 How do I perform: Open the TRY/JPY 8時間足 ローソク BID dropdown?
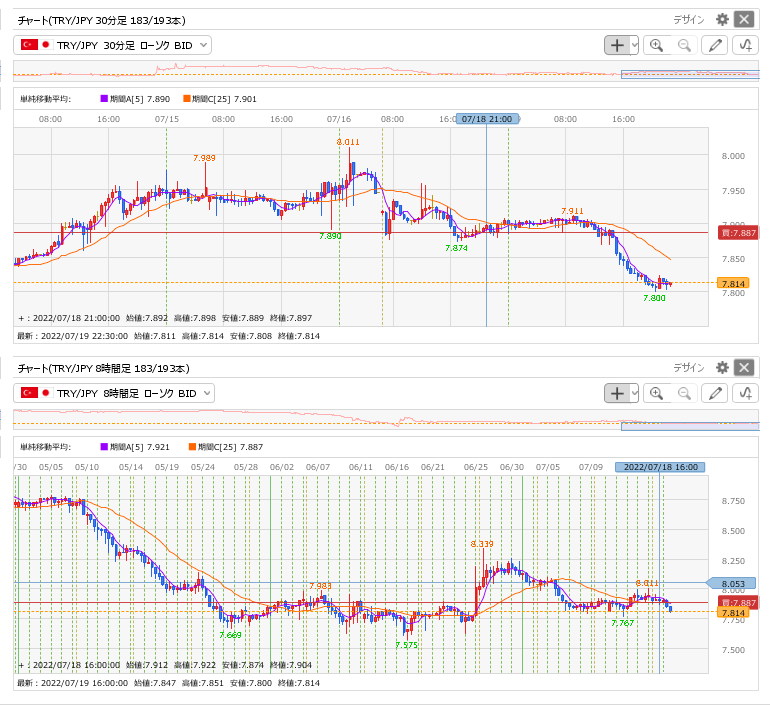(x=115, y=393)
